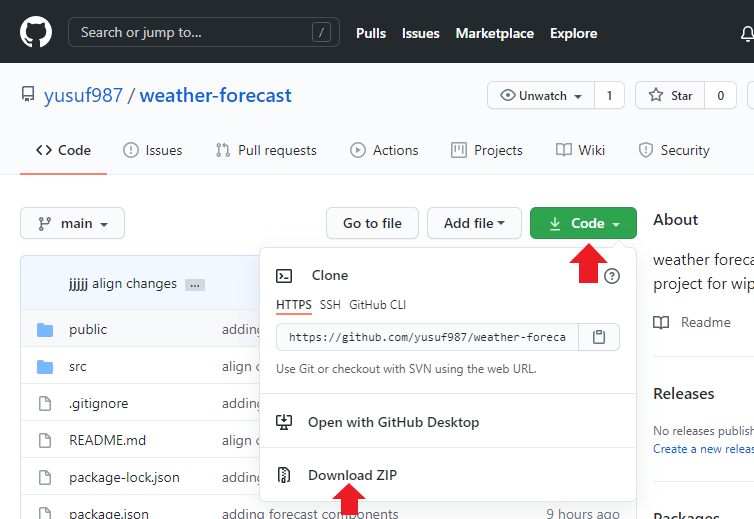
Task: Open the public folder
Action: point(88,329)
